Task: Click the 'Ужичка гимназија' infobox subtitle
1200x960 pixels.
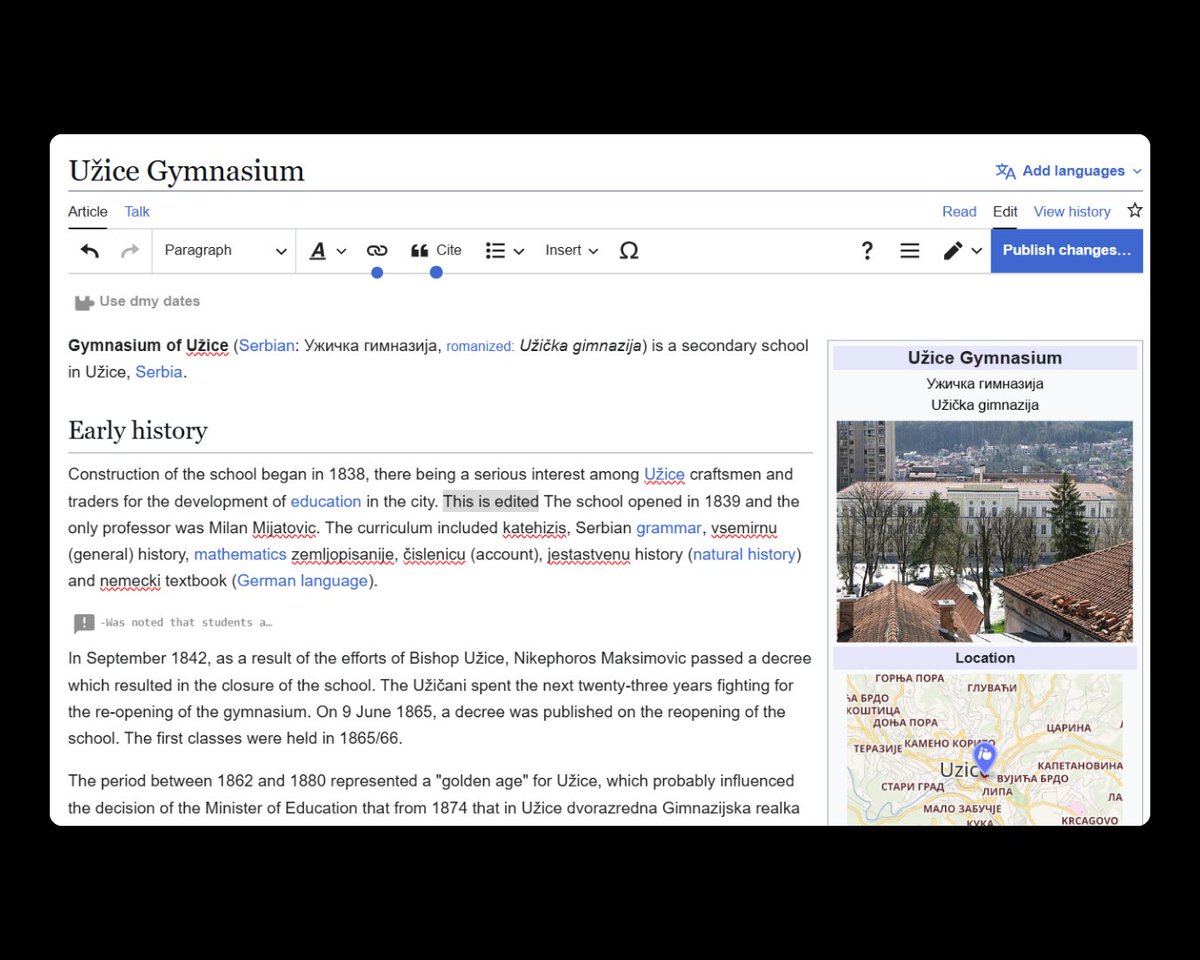Action: [x=985, y=384]
